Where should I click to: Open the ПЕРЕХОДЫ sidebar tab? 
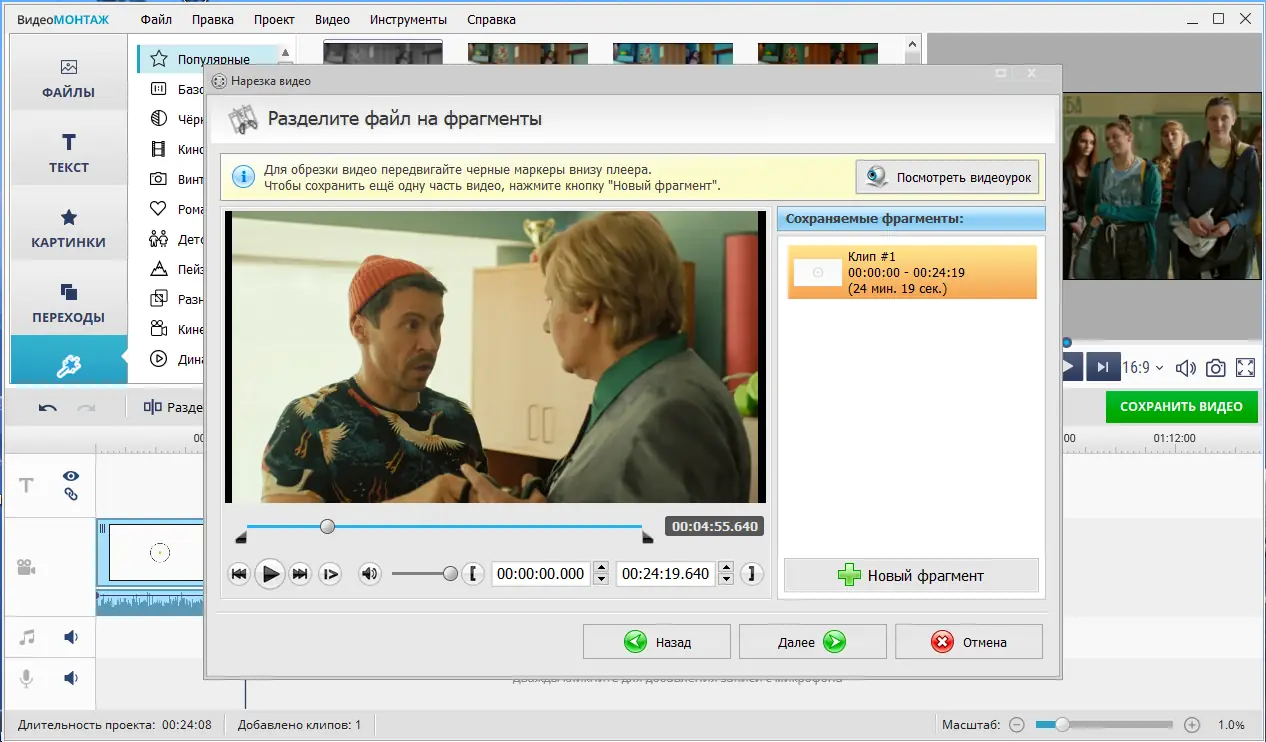[x=69, y=304]
